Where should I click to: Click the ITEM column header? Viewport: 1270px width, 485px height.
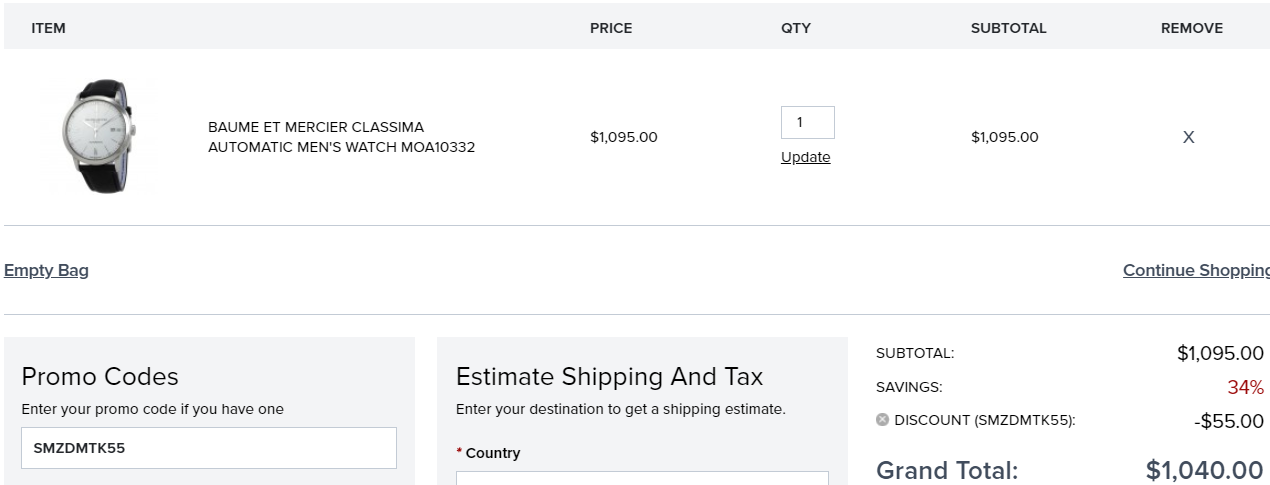click(48, 28)
